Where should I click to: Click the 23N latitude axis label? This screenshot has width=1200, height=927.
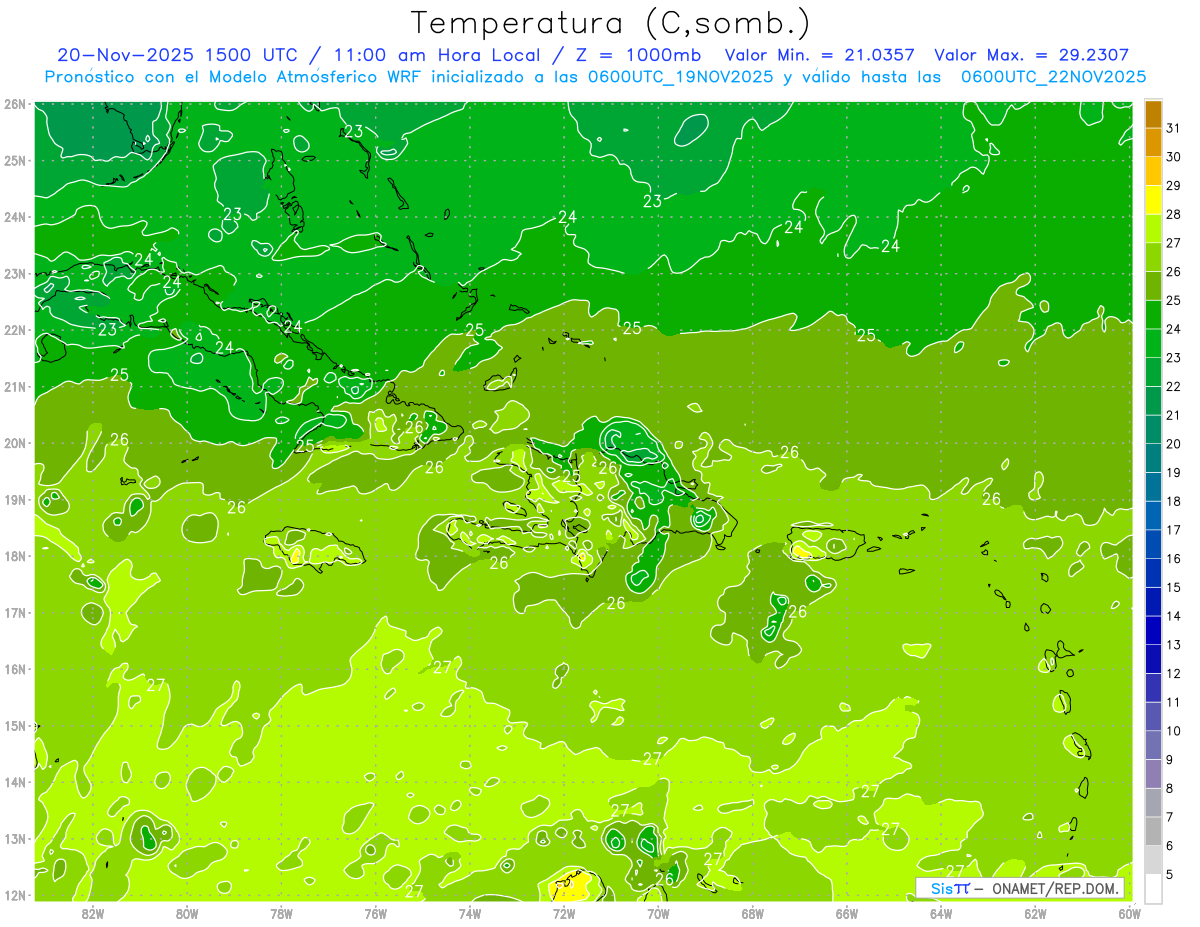point(14,273)
